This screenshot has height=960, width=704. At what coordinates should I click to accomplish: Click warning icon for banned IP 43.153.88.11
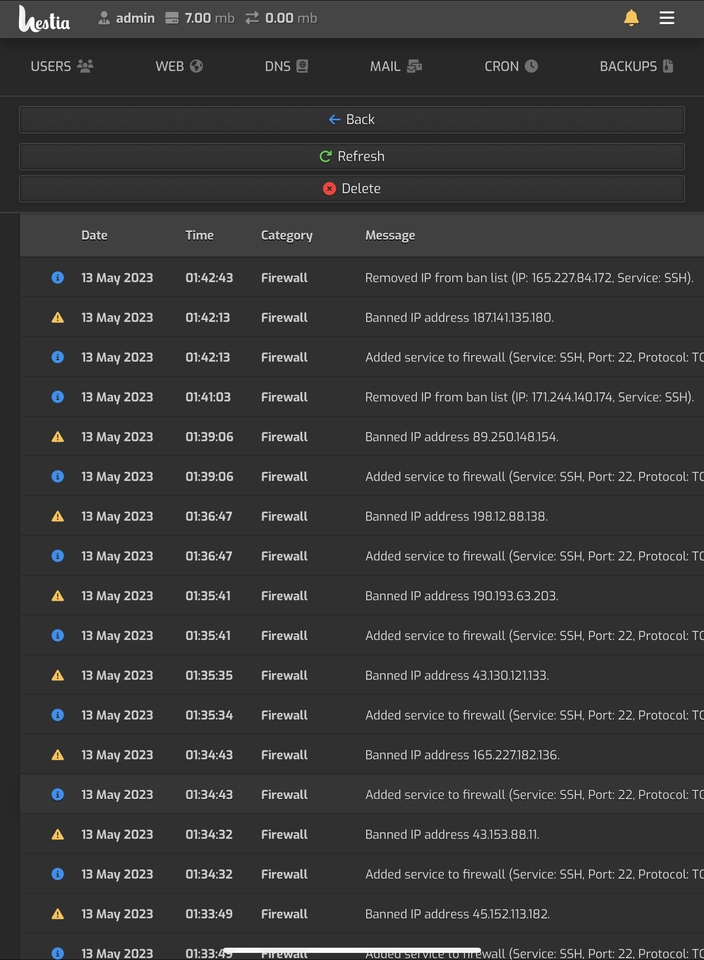[x=58, y=834]
